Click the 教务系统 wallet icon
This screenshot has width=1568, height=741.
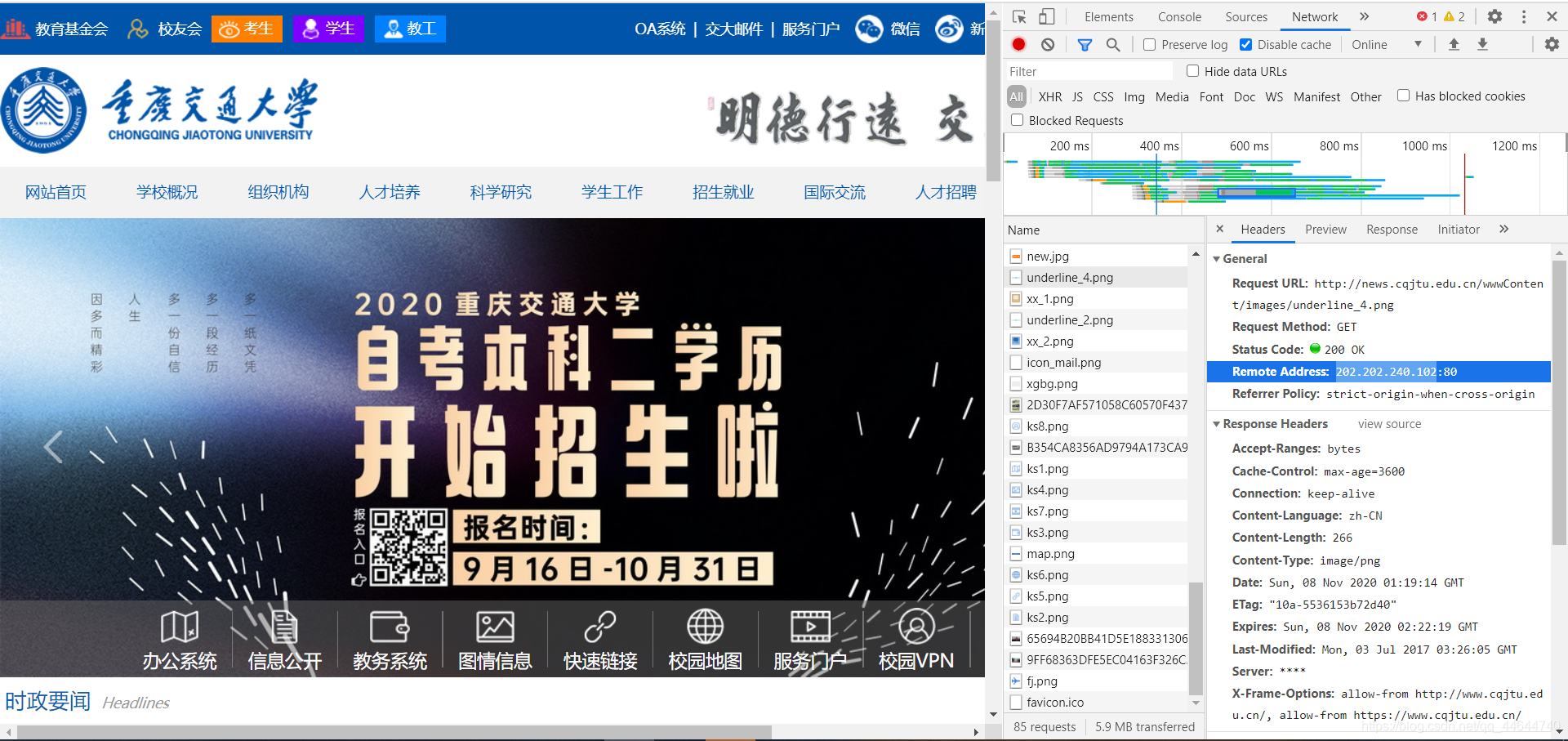coord(390,627)
